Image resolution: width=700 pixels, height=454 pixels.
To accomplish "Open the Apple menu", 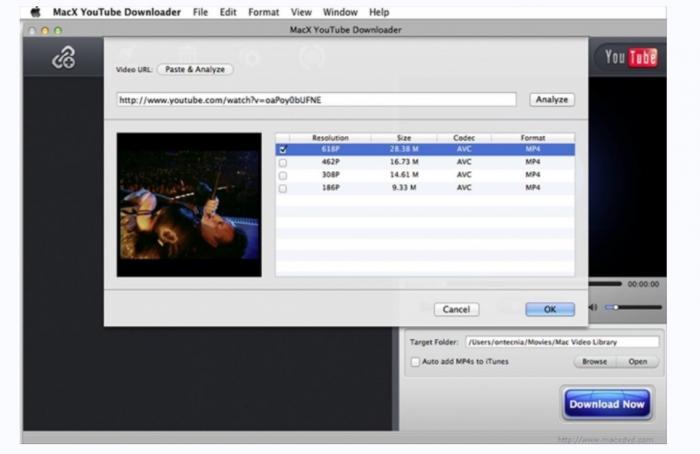I will [x=35, y=12].
